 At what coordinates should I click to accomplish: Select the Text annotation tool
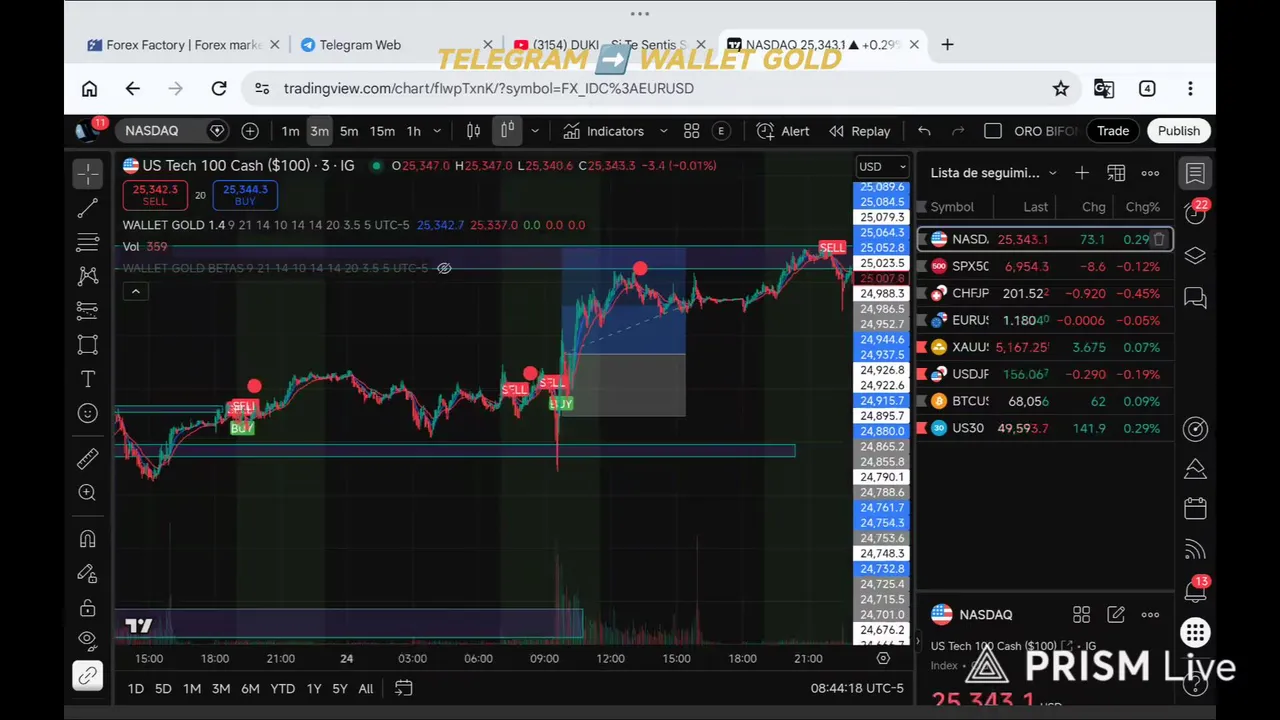click(x=88, y=379)
